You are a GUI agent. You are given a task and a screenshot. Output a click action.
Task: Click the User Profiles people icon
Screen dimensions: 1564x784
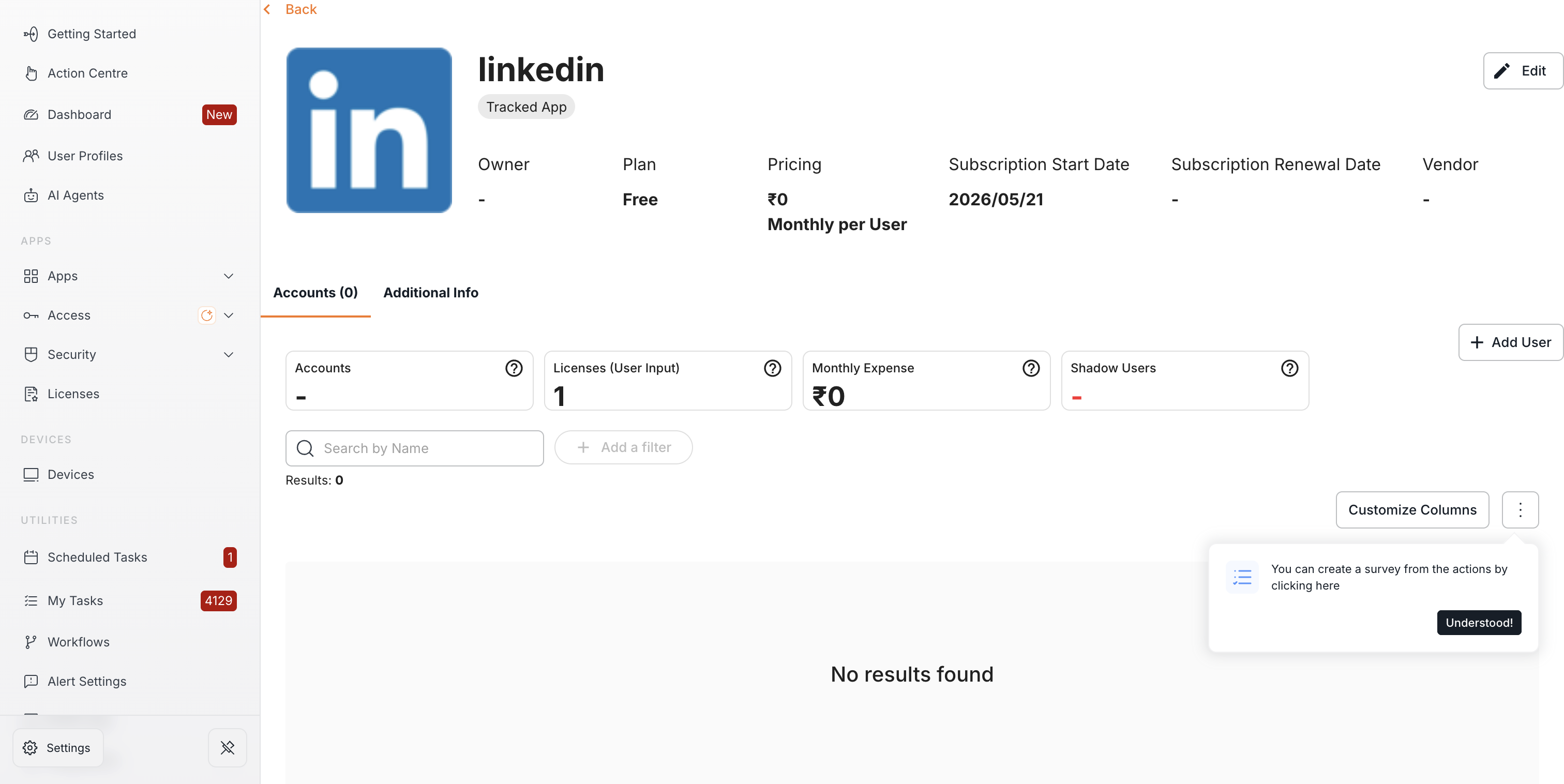pyautogui.click(x=31, y=156)
